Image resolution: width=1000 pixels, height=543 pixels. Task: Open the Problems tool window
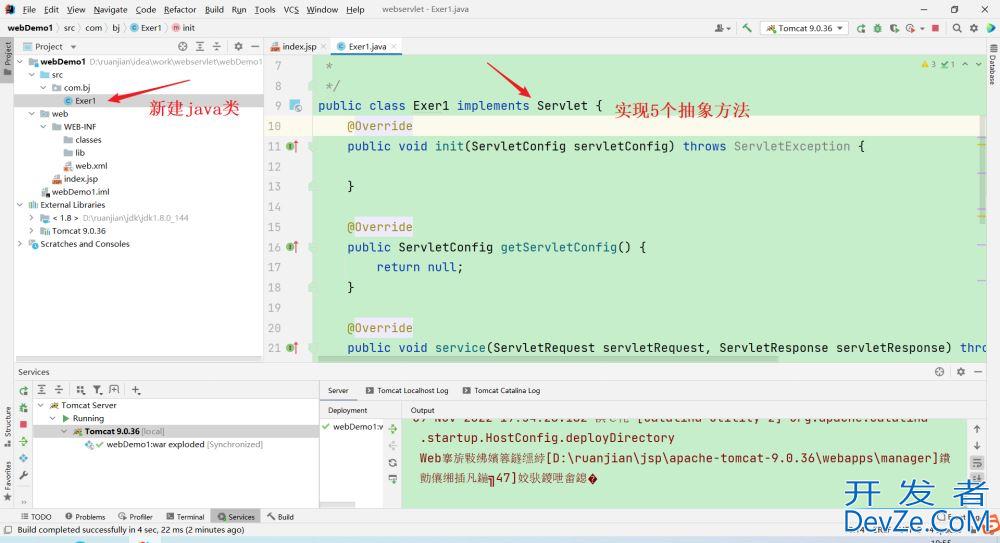(x=85, y=517)
